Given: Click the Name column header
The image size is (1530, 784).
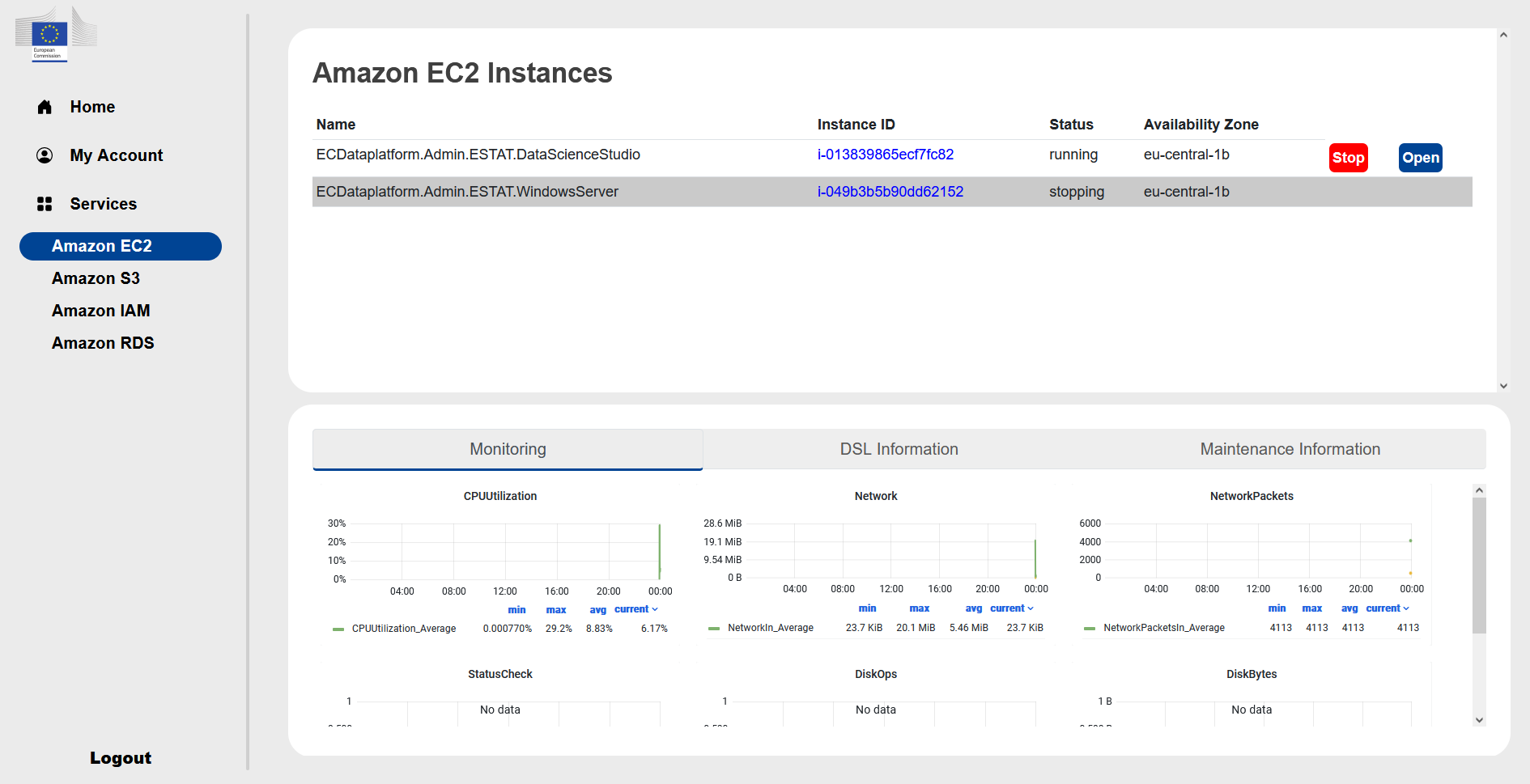Looking at the screenshot, I should point(336,125).
